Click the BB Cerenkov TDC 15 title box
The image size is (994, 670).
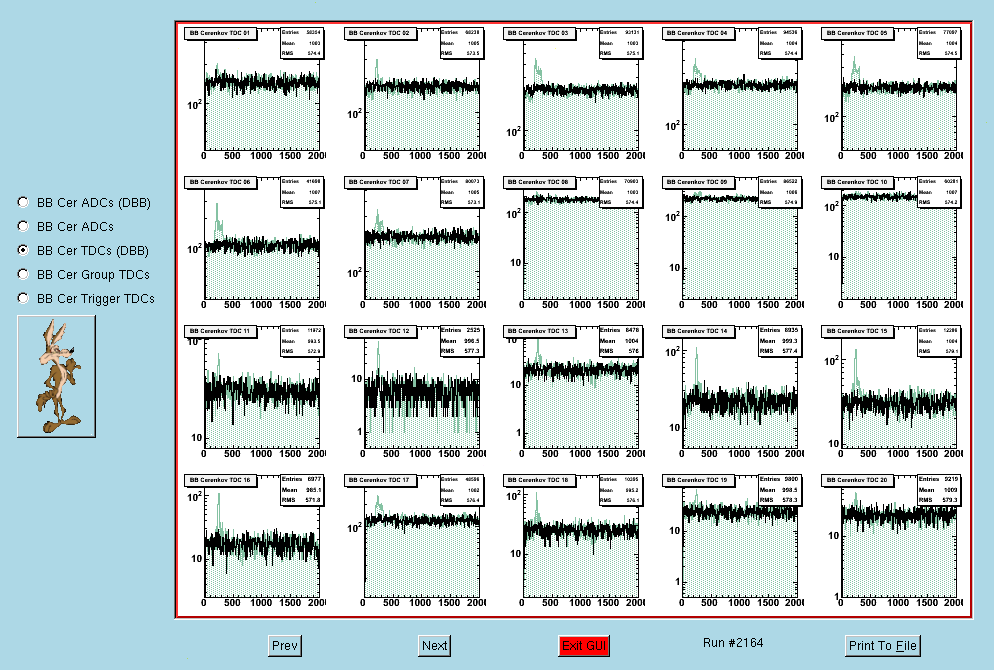(858, 332)
